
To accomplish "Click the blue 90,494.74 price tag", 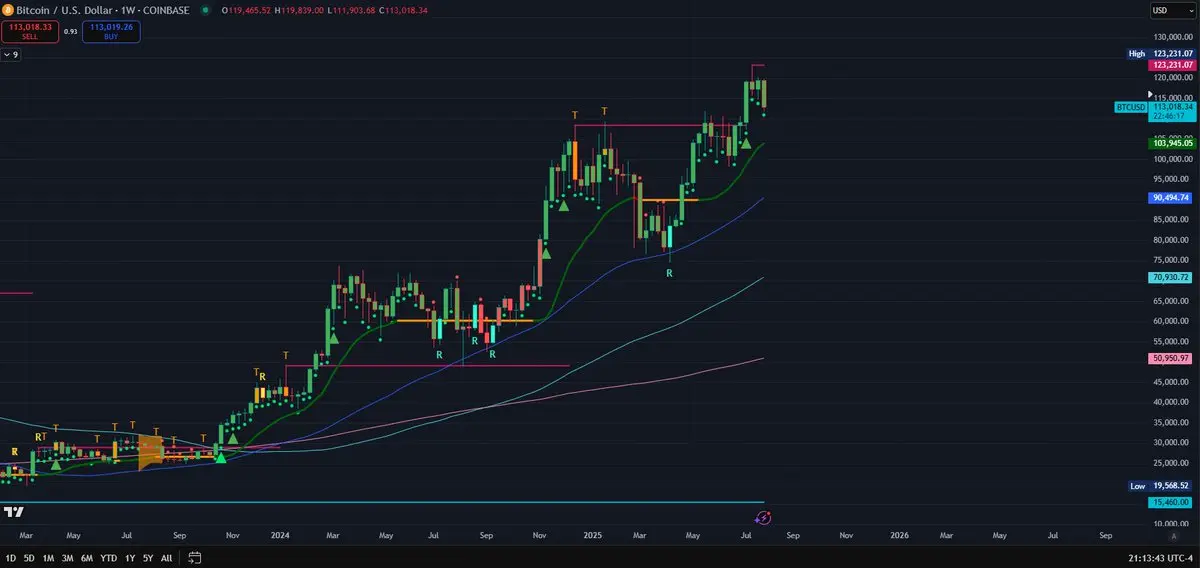I will [x=1173, y=198].
